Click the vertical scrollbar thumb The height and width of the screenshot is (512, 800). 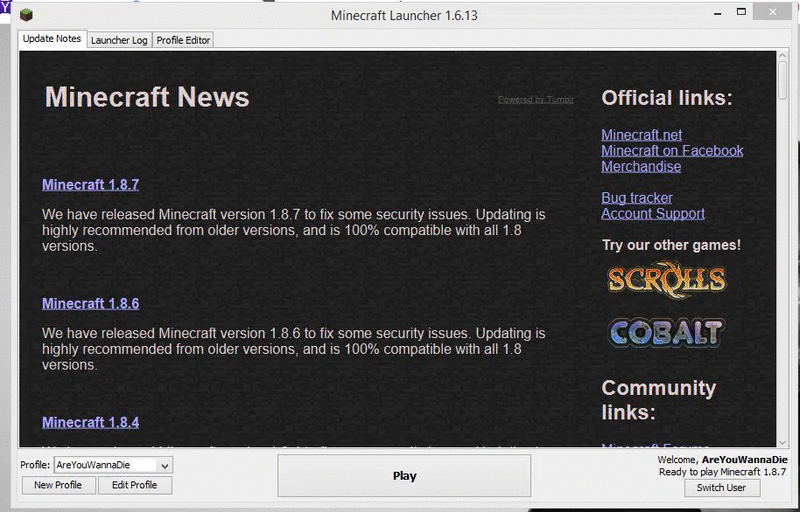coord(783,81)
